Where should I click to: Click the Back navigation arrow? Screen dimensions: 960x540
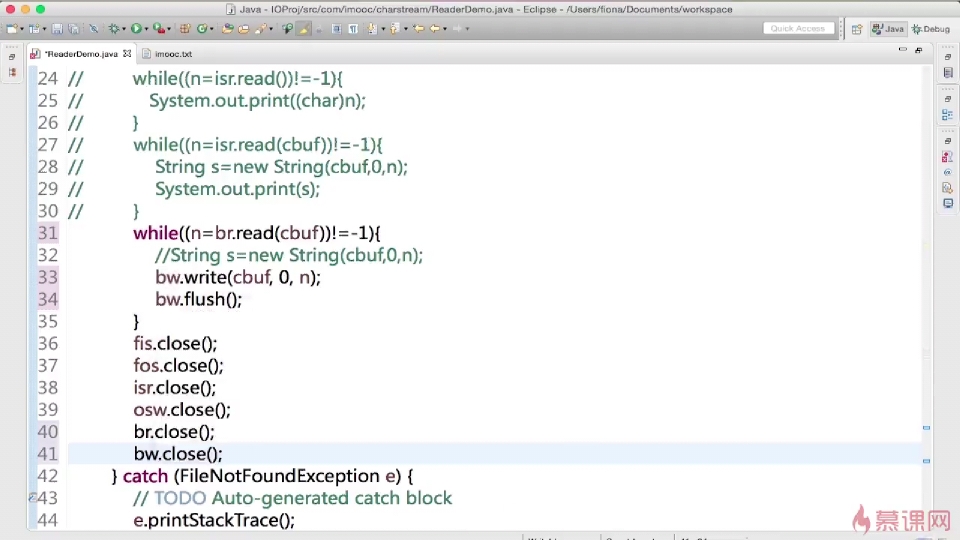pos(435,29)
